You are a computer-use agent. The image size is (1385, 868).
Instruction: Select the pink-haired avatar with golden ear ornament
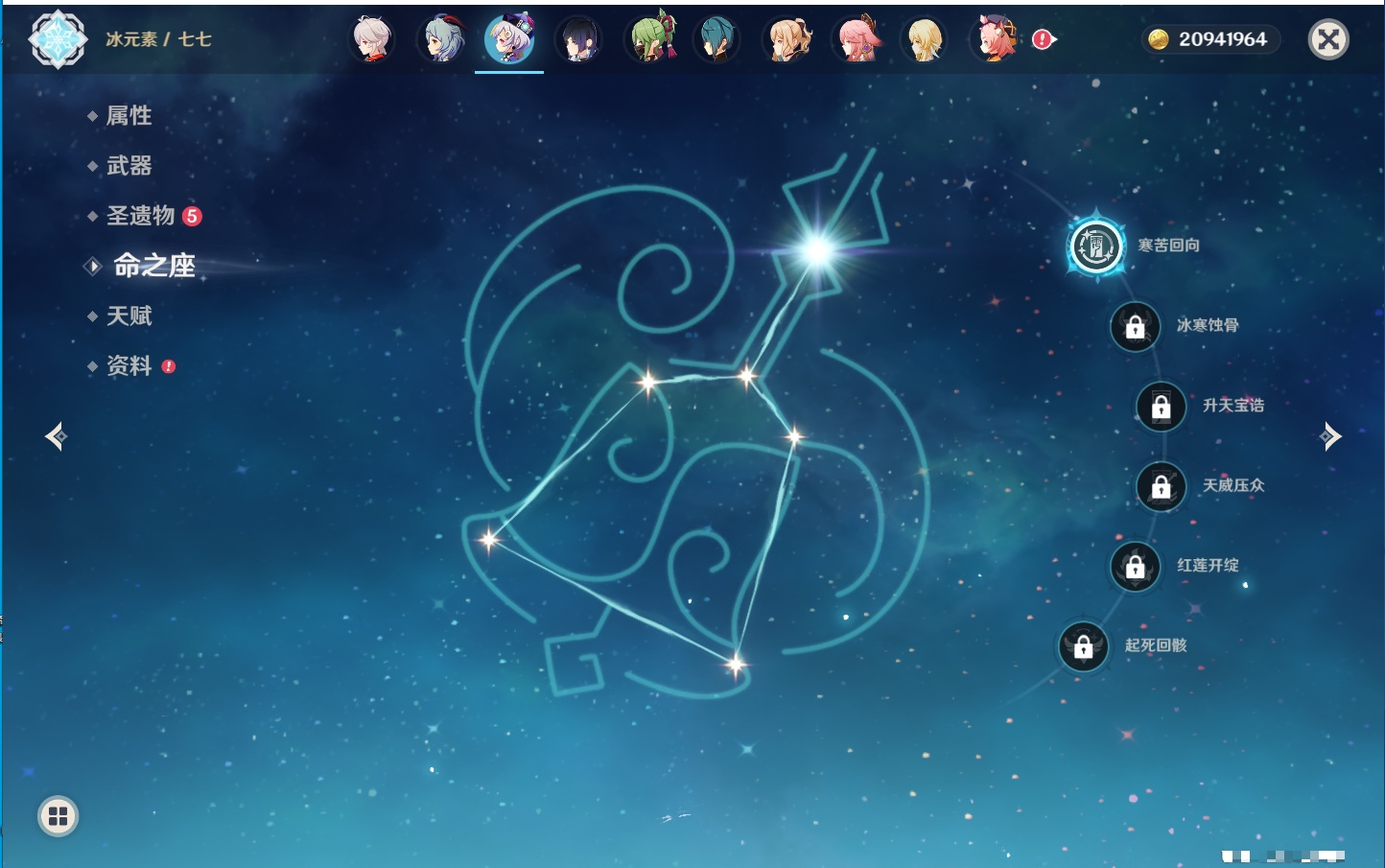pos(856,39)
